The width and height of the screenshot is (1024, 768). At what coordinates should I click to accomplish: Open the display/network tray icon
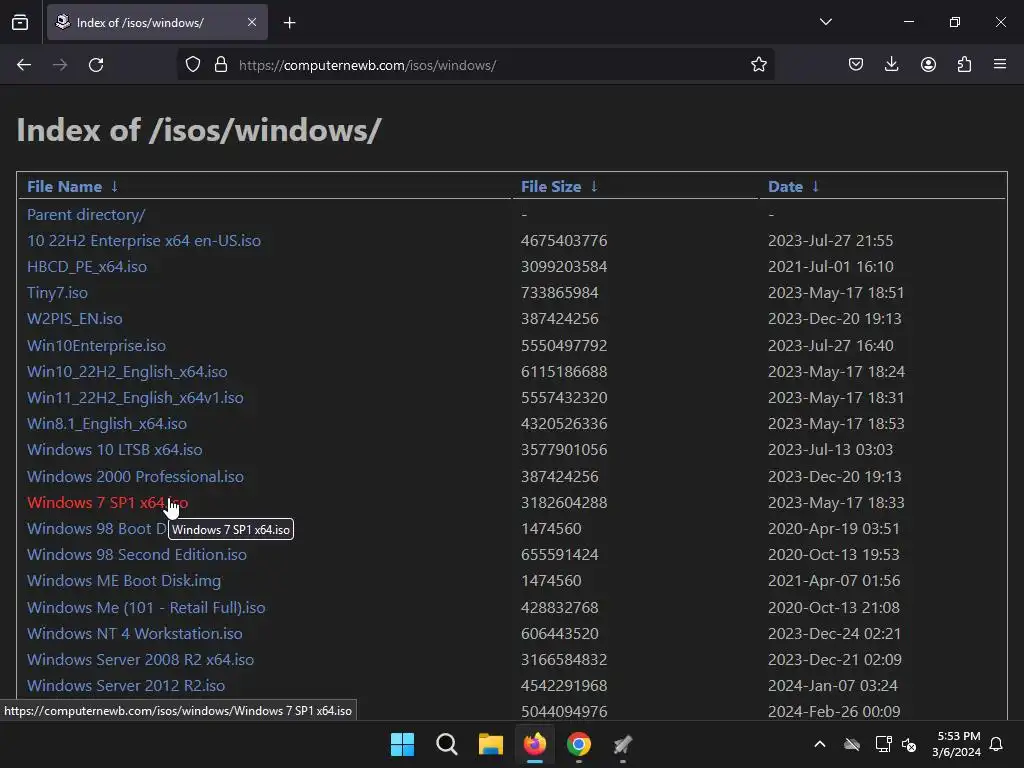point(883,744)
